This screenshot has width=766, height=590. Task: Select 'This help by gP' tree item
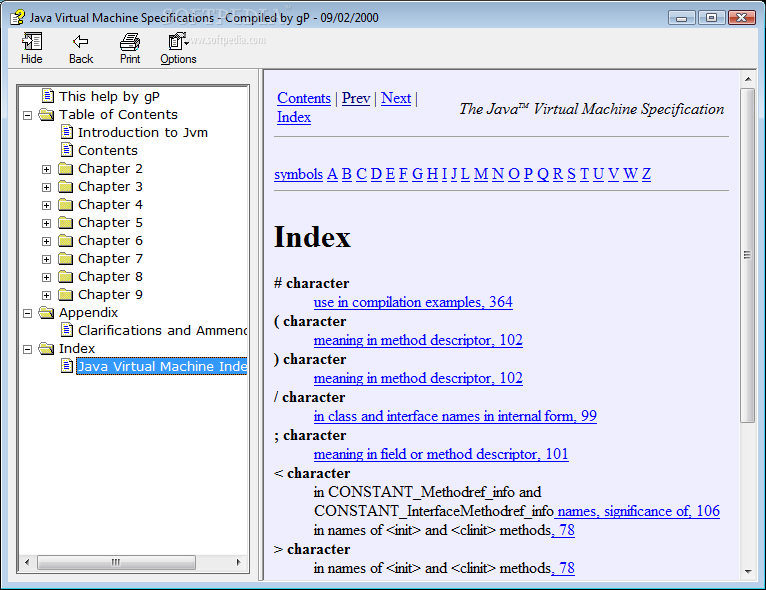click(109, 97)
